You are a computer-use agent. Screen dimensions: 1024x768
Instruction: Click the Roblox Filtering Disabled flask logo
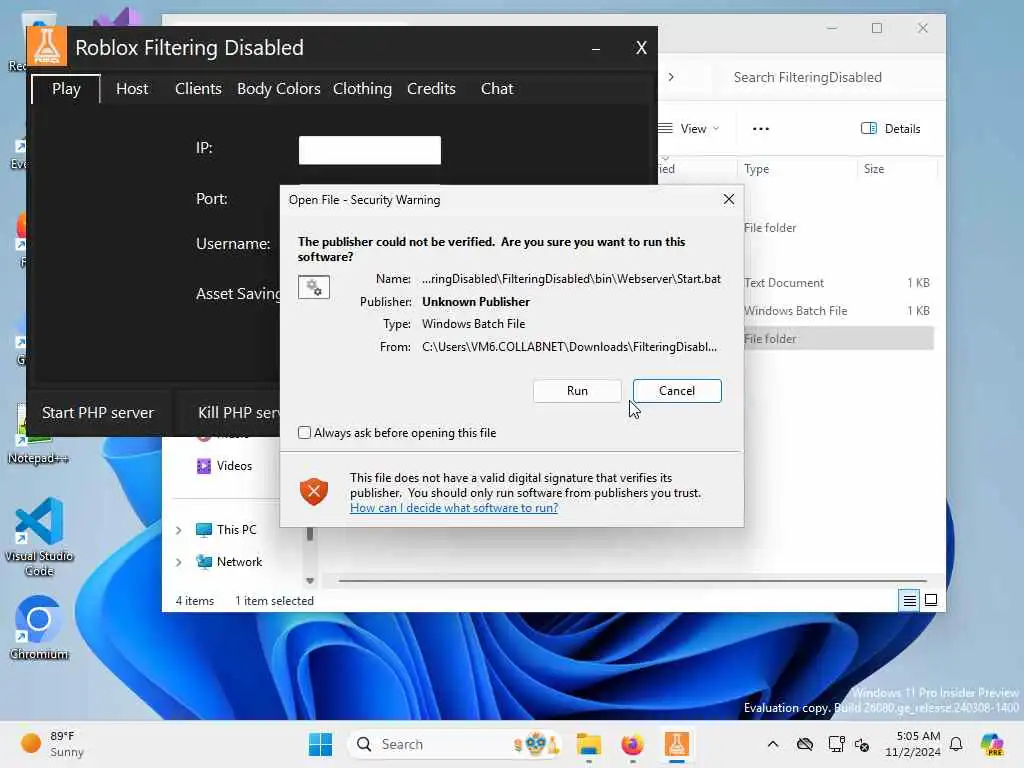(x=47, y=46)
